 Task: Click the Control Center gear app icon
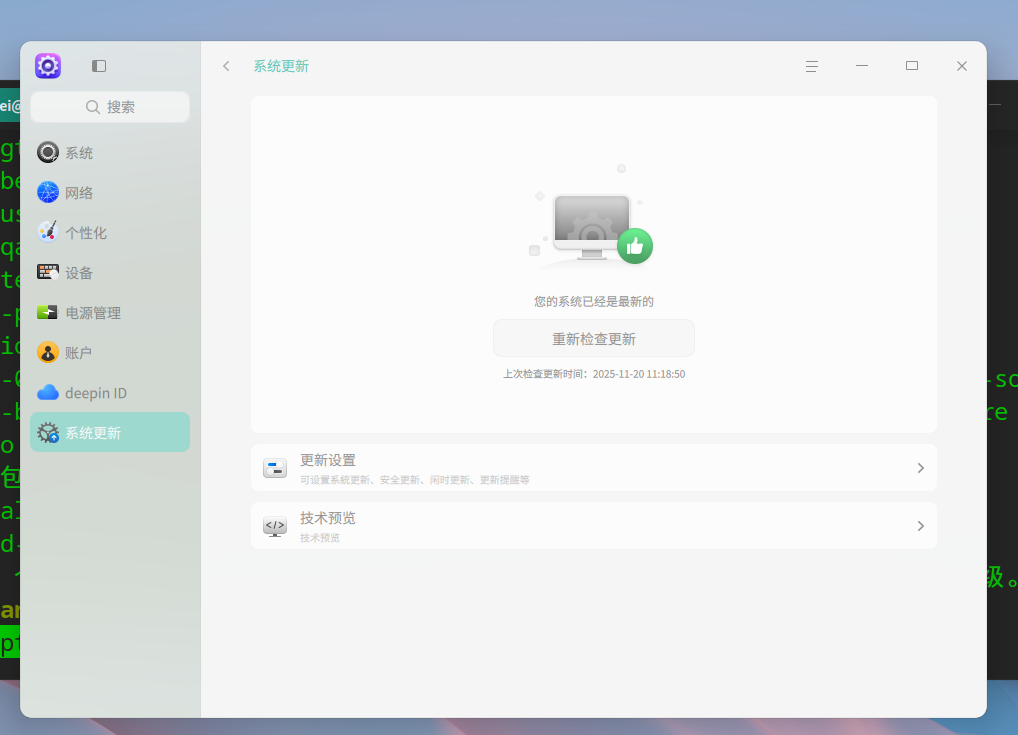(48, 66)
